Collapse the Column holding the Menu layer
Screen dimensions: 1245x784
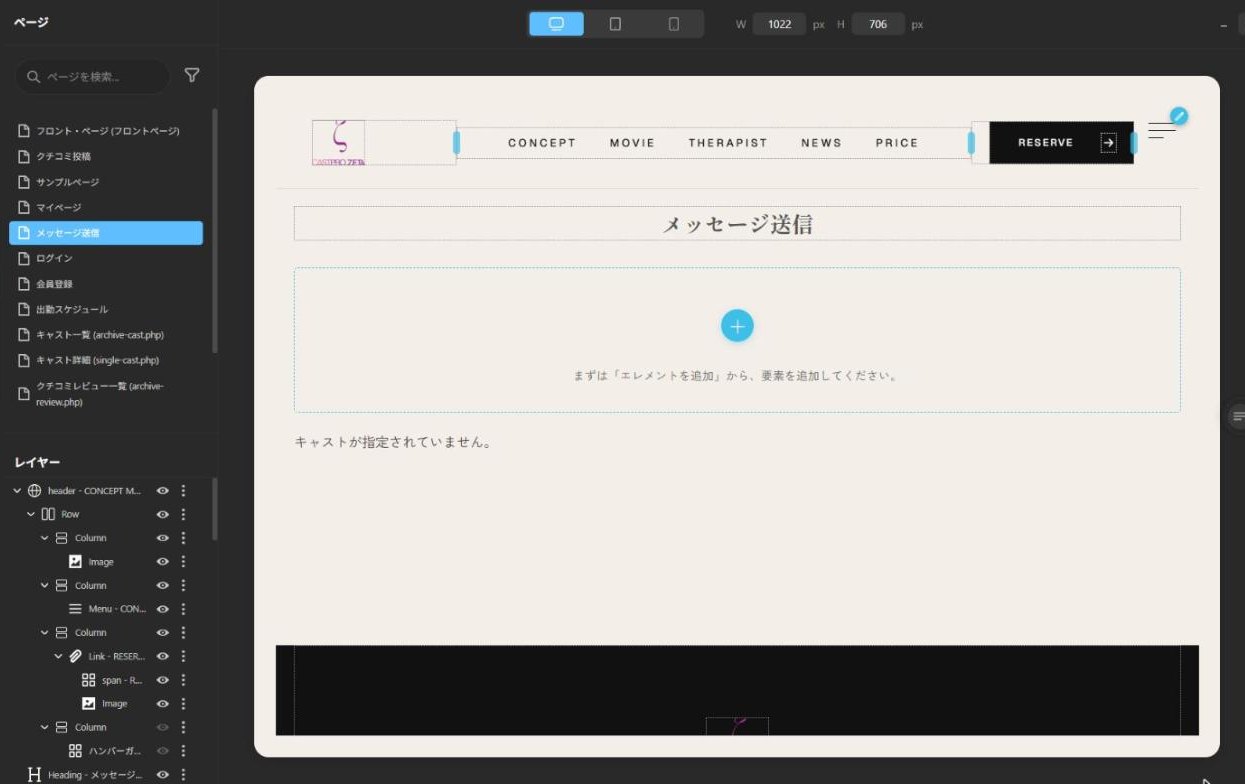(x=44, y=586)
